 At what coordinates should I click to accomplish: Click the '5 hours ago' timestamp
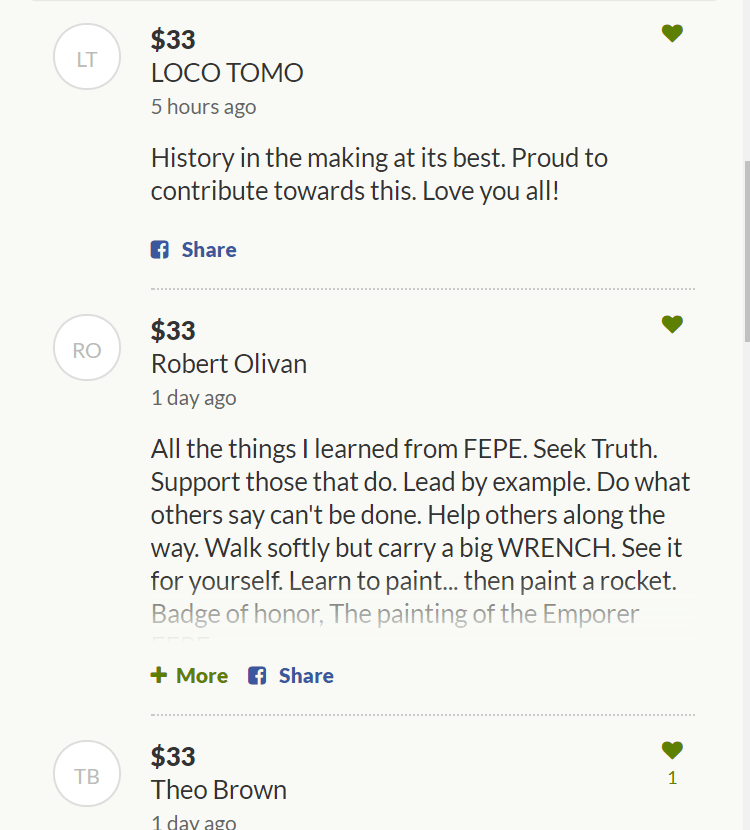203,107
